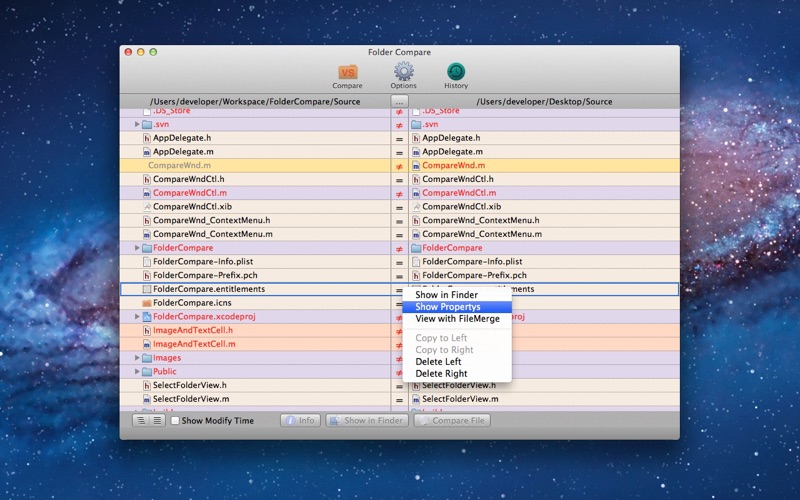Click right .svn folder icon
This screenshot has height=500, width=800.
416,124
